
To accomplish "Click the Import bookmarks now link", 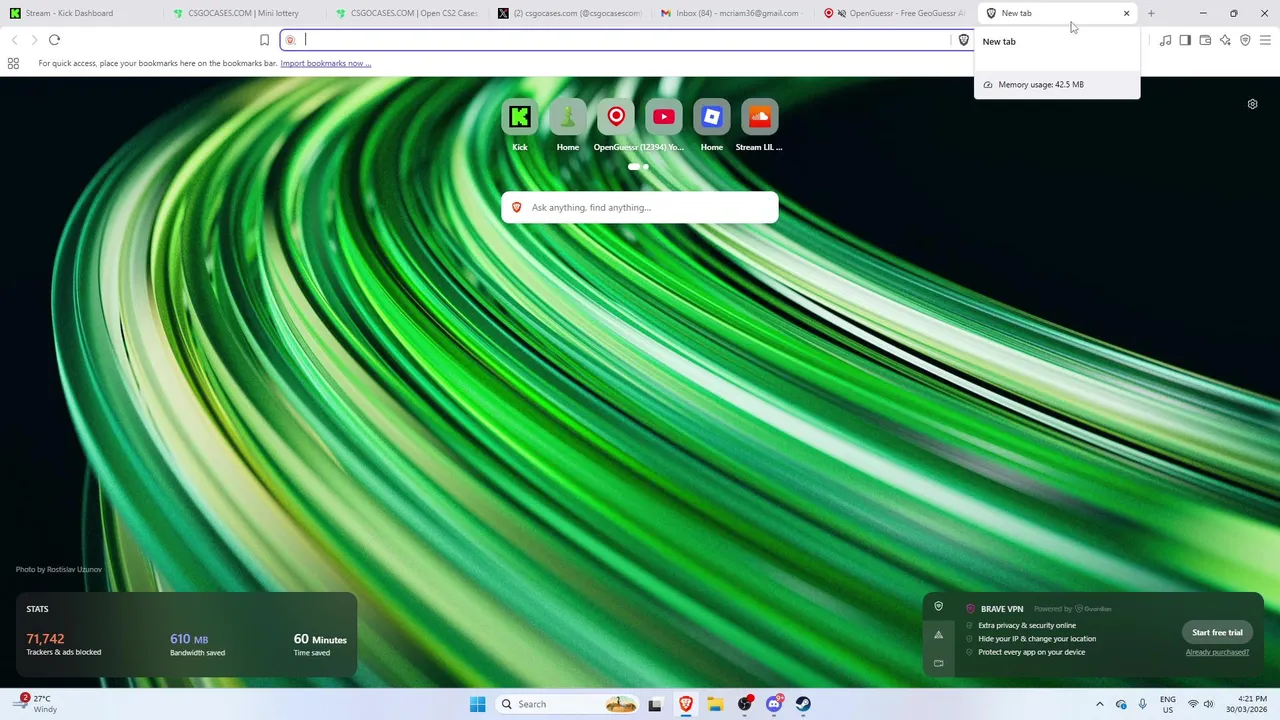I will [326, 63].
